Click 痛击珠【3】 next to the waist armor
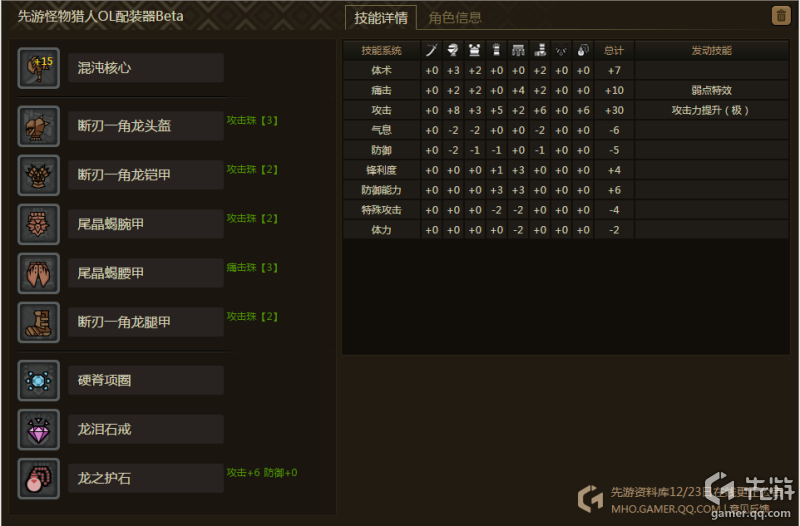800x526 pixels. [252, 267]
